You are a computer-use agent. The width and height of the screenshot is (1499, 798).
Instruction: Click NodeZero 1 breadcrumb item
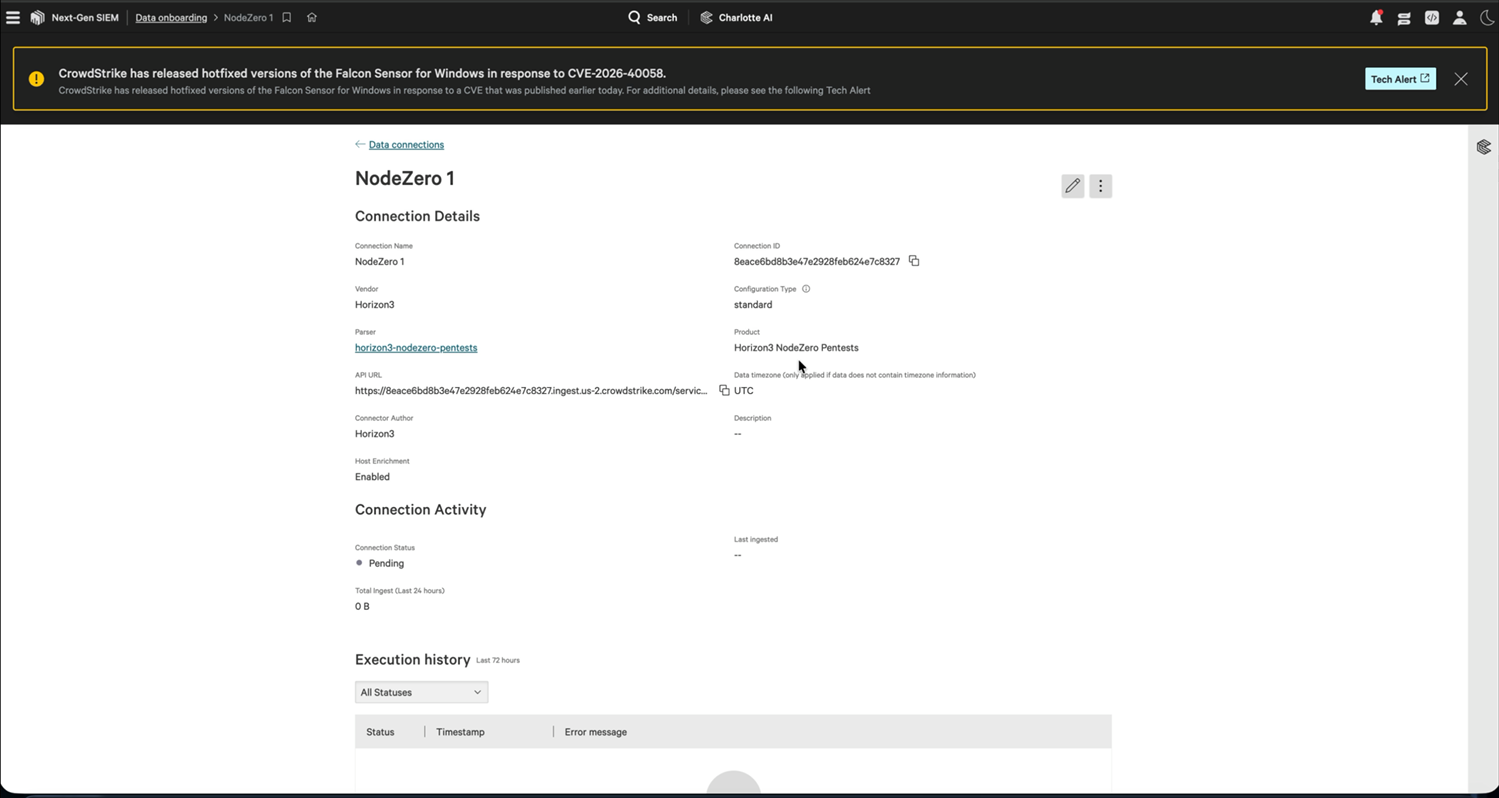point(248,18)
